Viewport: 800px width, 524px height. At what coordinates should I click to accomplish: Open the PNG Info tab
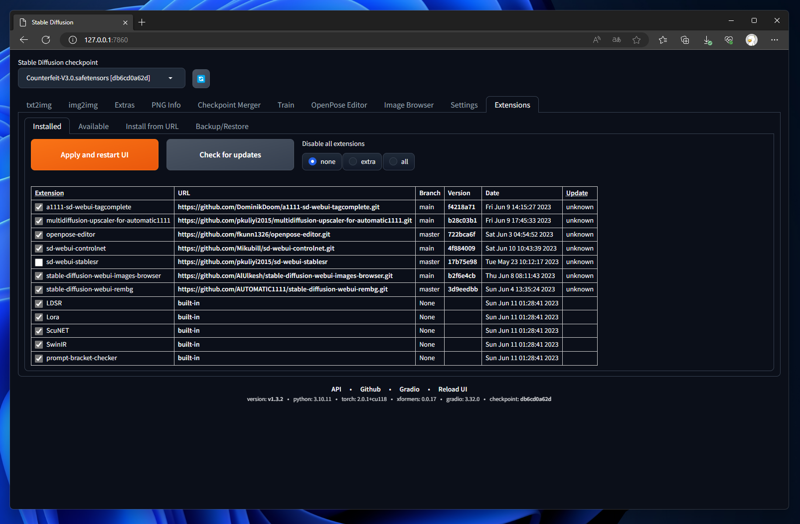point(166,105)
